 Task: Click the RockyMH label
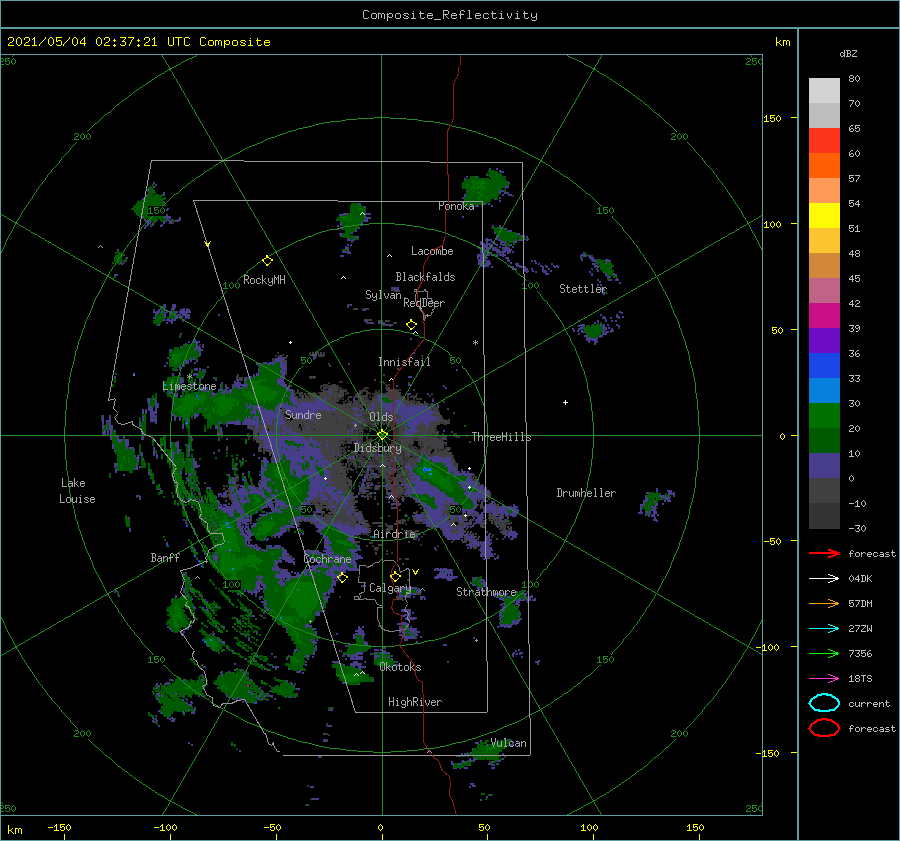tap(264, 280)
